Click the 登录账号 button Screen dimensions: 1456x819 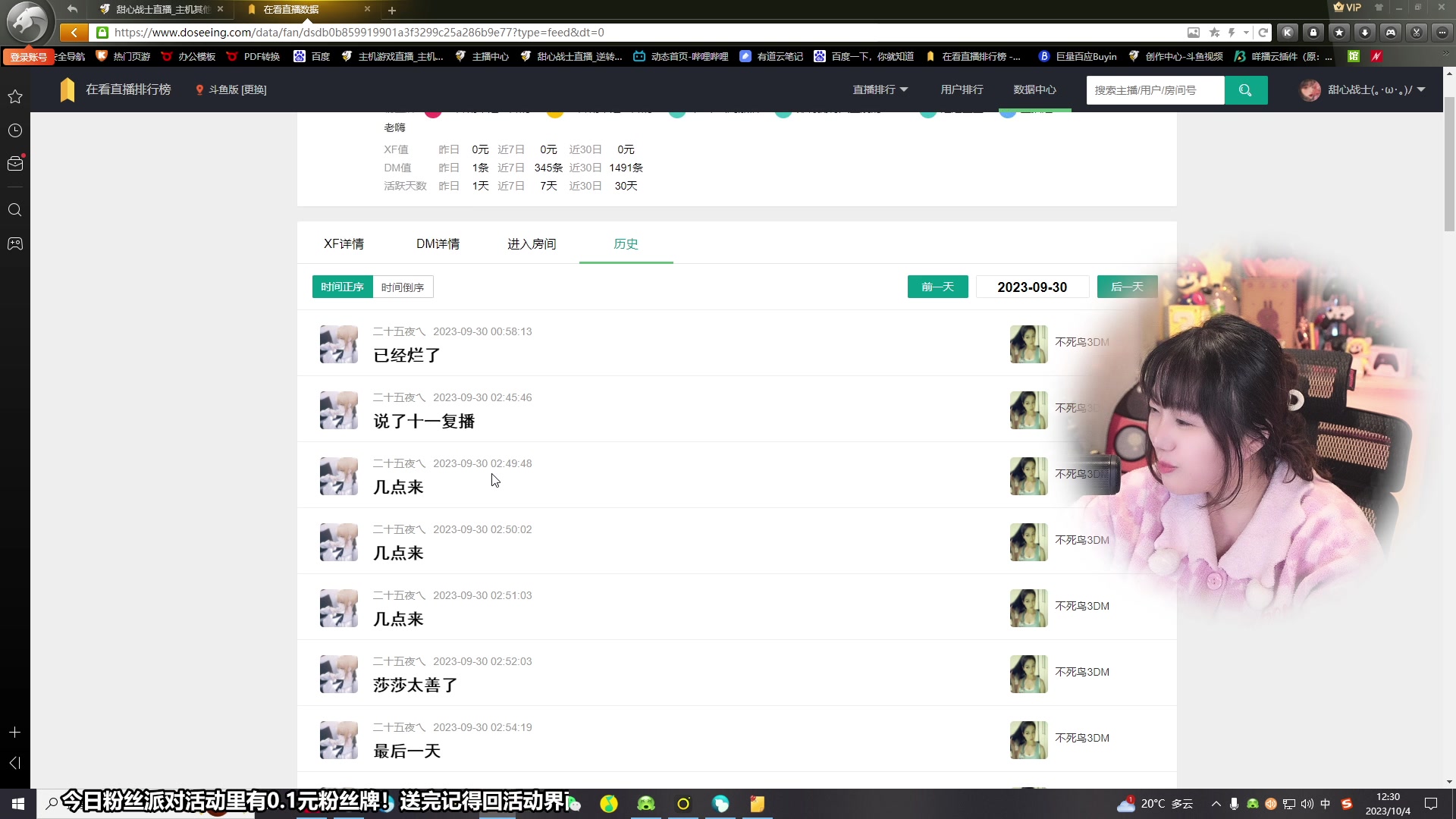click(27, 56)
